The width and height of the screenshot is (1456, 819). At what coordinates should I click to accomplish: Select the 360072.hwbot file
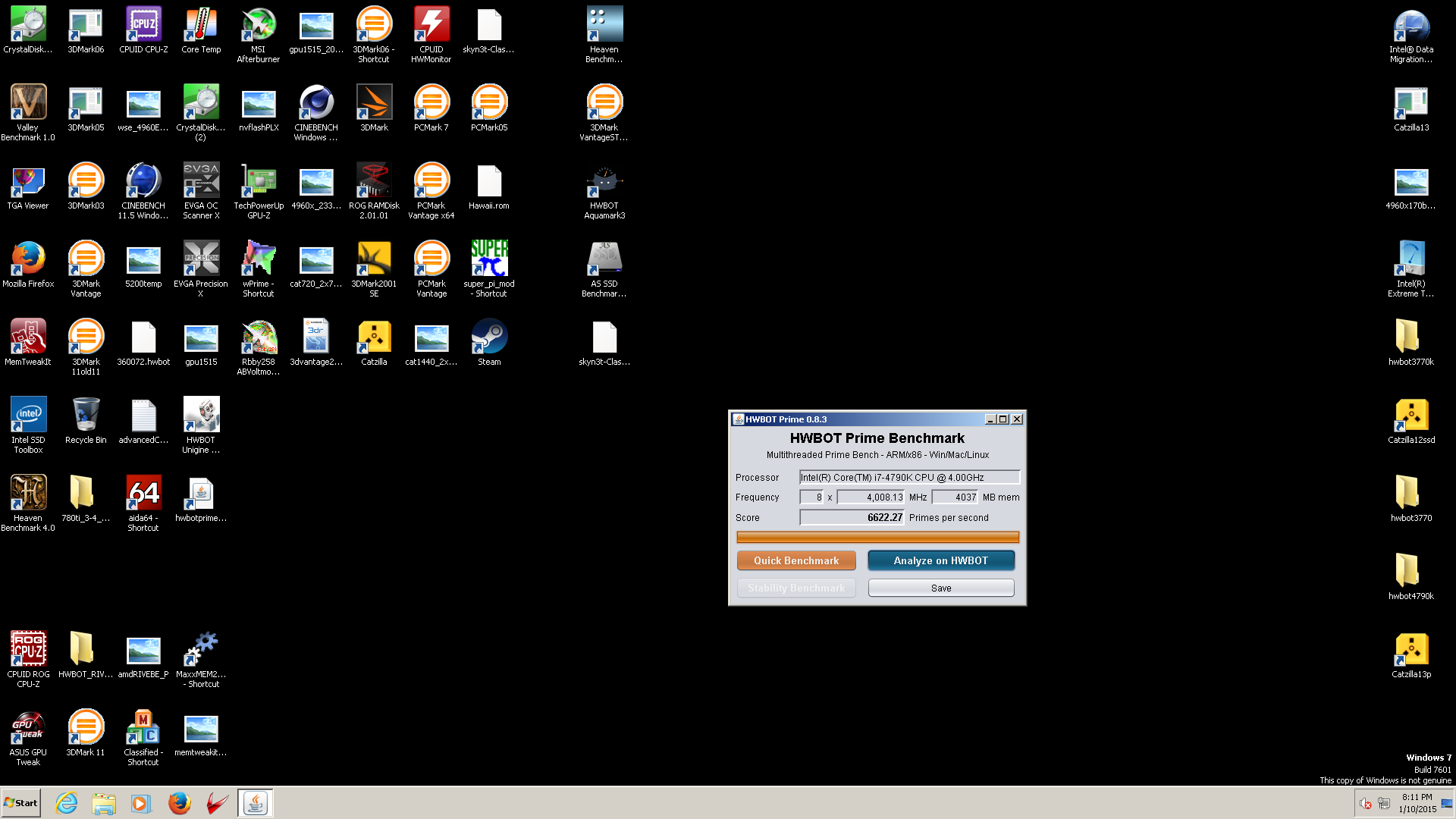click(143, 343)
